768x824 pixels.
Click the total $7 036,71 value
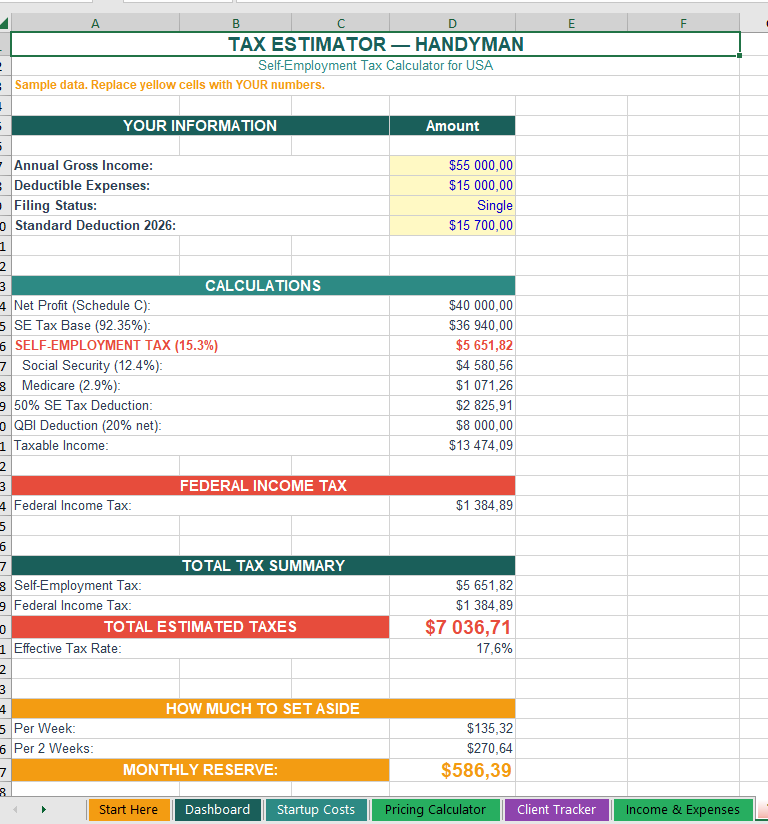point(453,627)
